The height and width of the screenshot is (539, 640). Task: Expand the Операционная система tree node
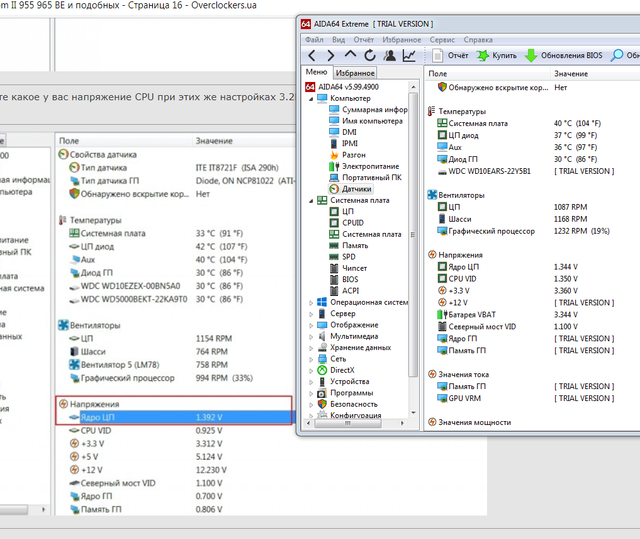(311, 303)
